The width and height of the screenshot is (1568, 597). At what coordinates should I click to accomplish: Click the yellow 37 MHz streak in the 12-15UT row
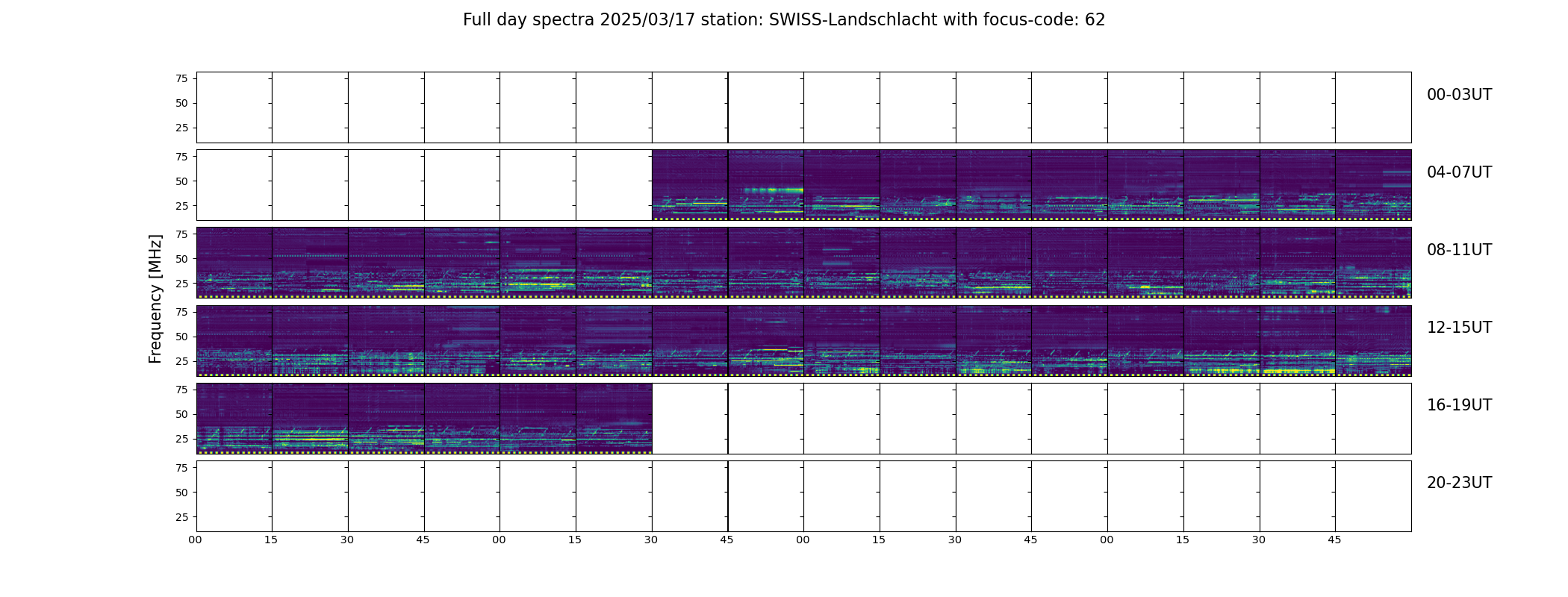click(774, 349)
